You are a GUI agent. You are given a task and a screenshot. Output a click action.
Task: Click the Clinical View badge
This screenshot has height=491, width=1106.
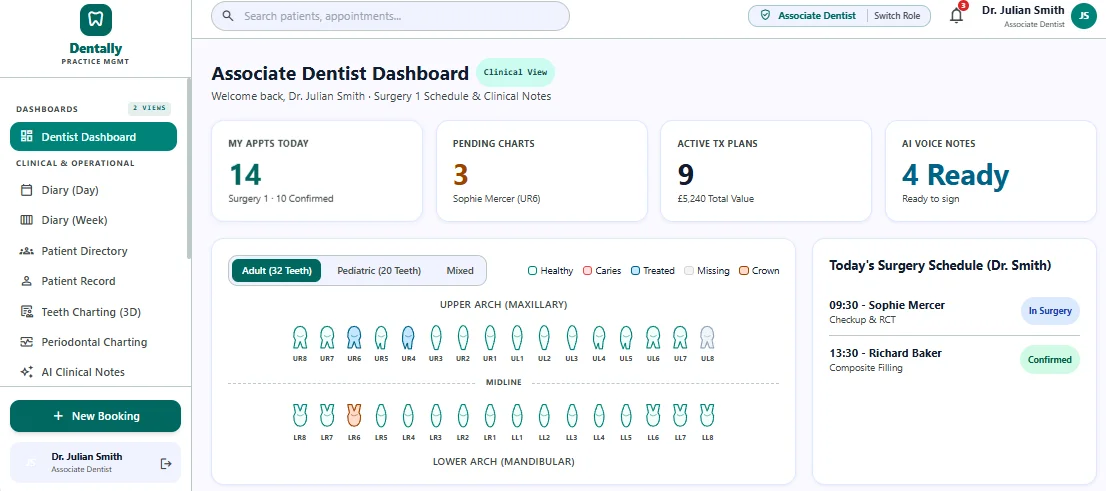click(516, 73)
